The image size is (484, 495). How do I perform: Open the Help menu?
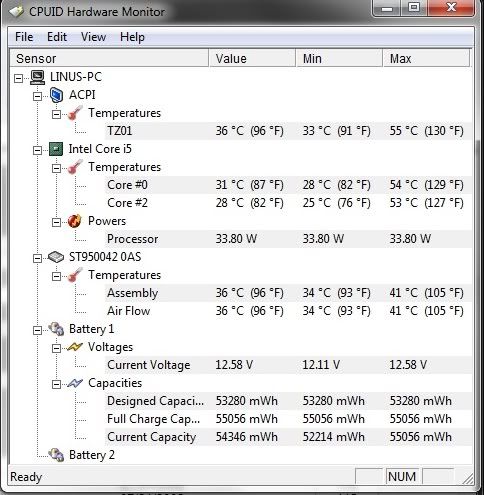click(x=132, y=37)
